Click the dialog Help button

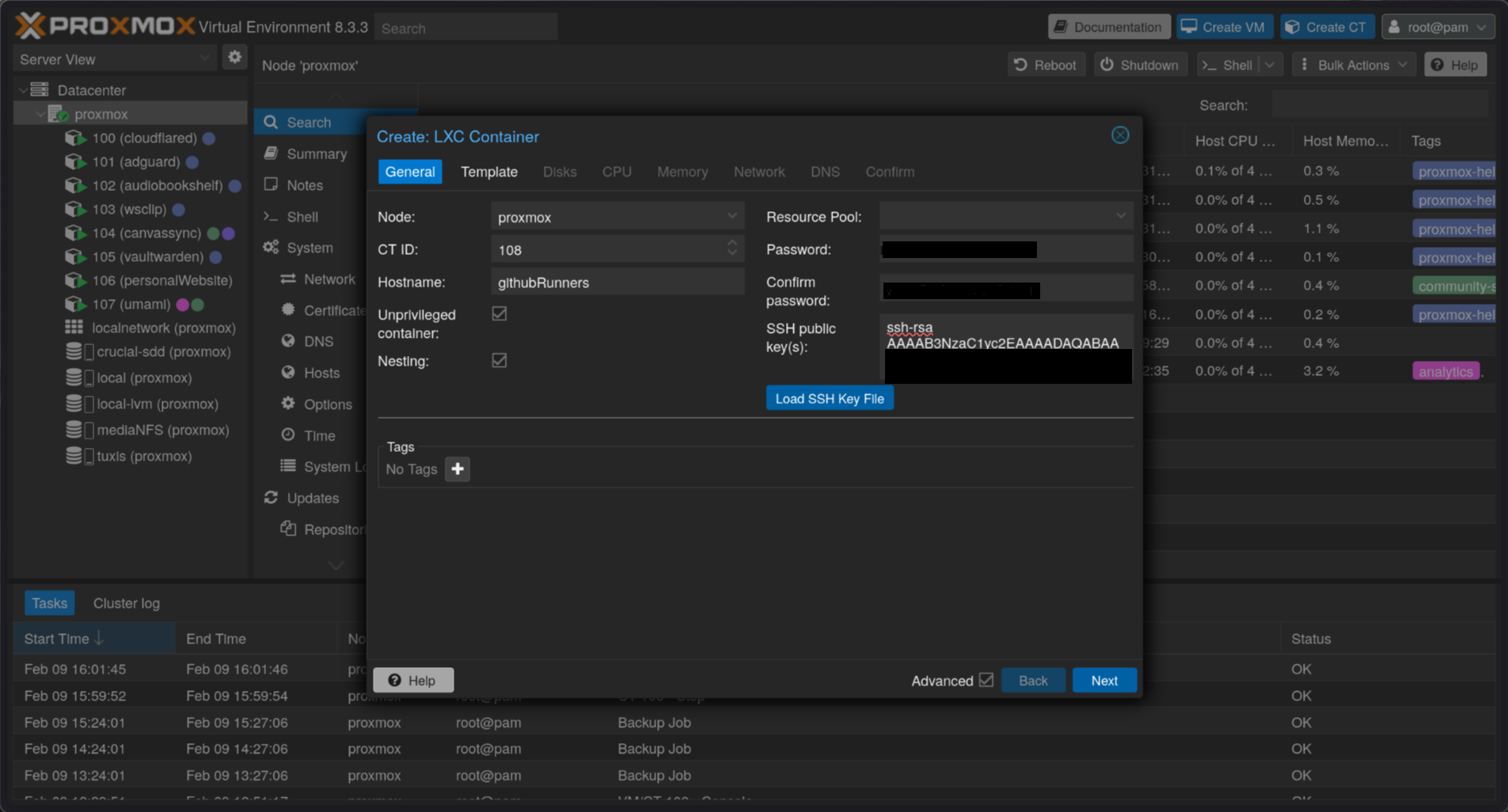pyautogui.click(x=413, y=681)
